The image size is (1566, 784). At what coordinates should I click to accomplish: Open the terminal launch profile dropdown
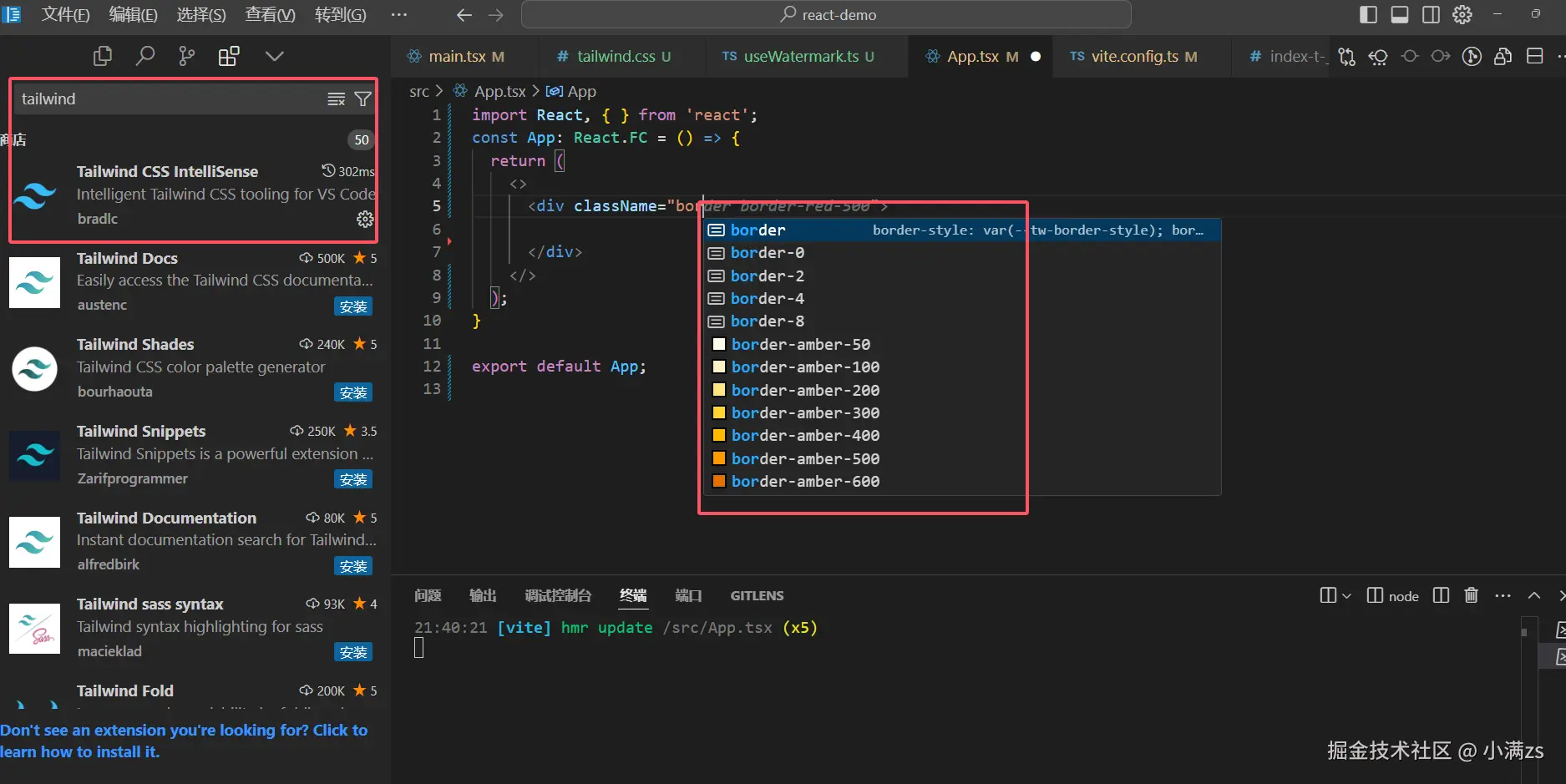1346,596
